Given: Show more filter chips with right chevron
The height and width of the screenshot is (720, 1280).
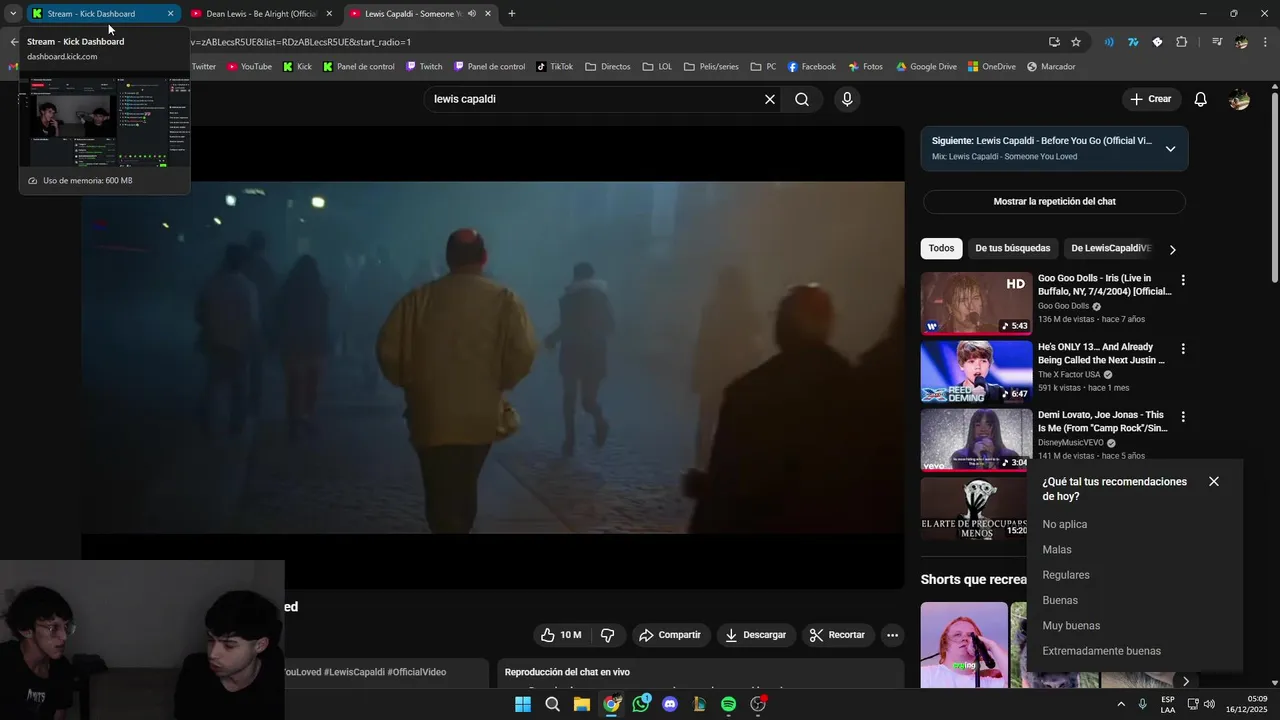Looking at the screenshot, I should [x=1173, y=249].
